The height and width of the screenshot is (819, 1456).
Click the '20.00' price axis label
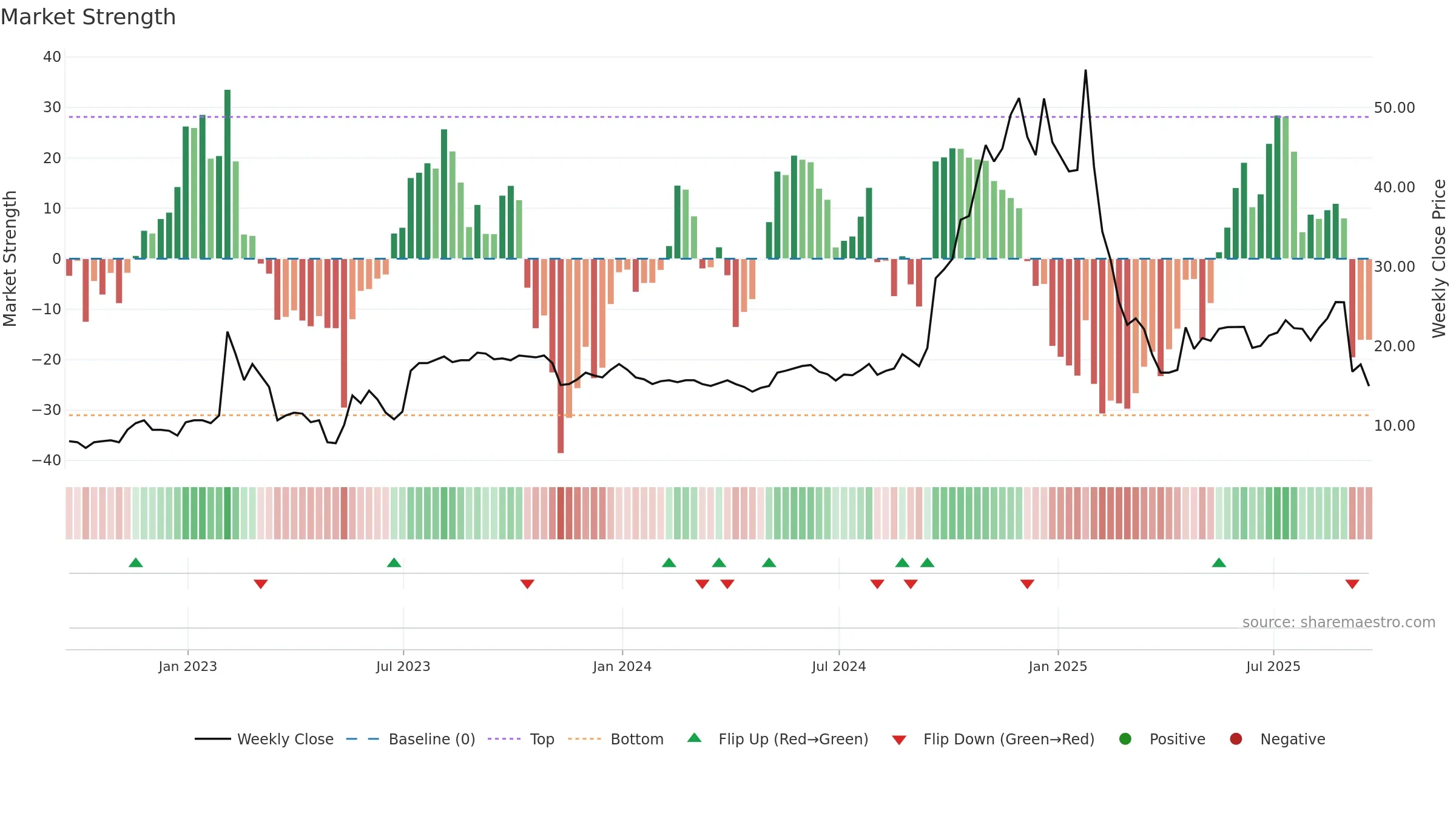click(1394, 346)
